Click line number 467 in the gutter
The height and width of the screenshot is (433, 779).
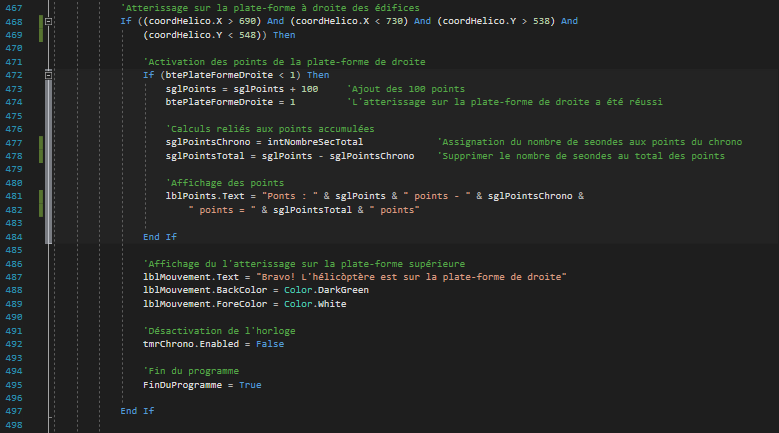point(14,8)
